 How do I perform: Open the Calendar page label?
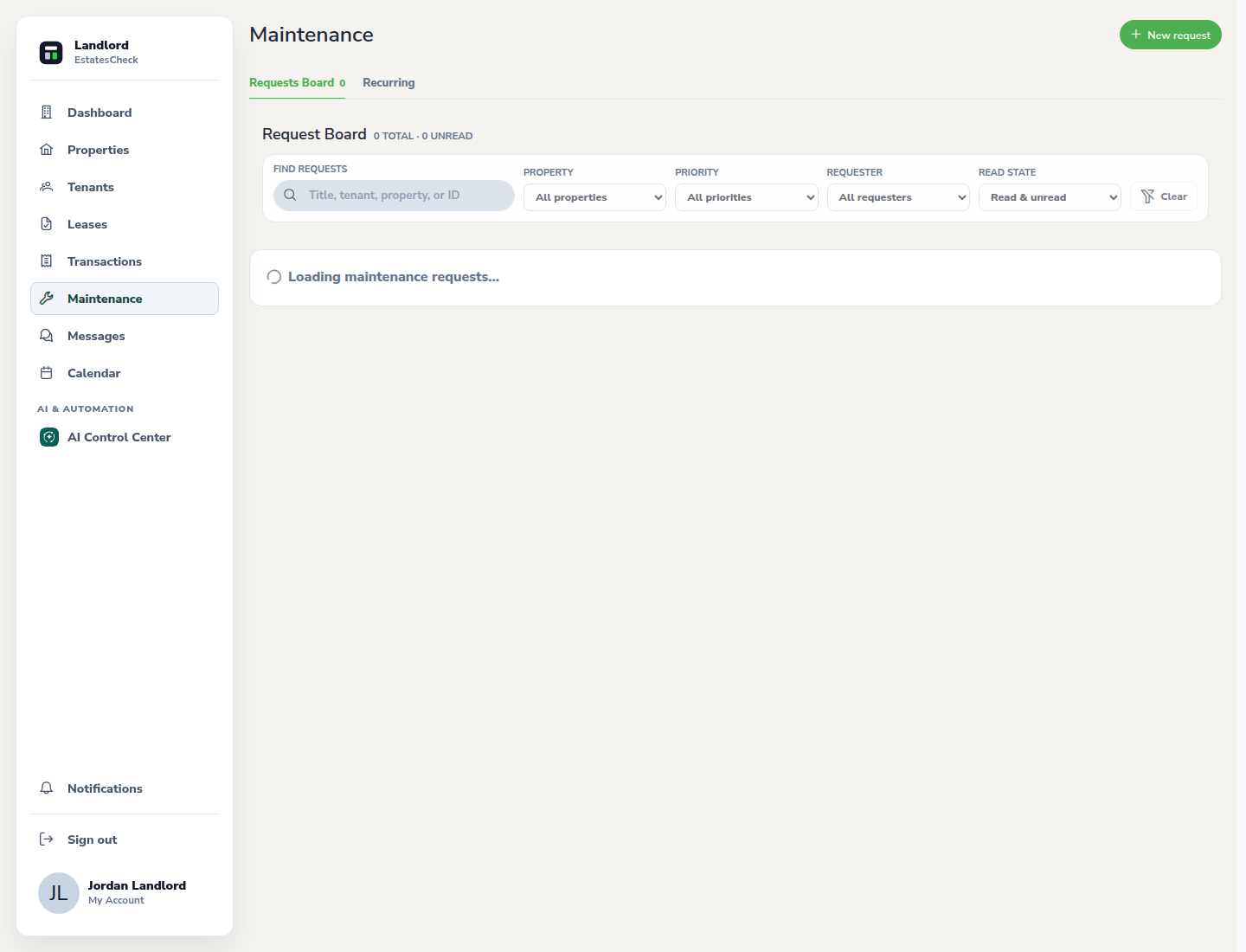click(93, 373)
